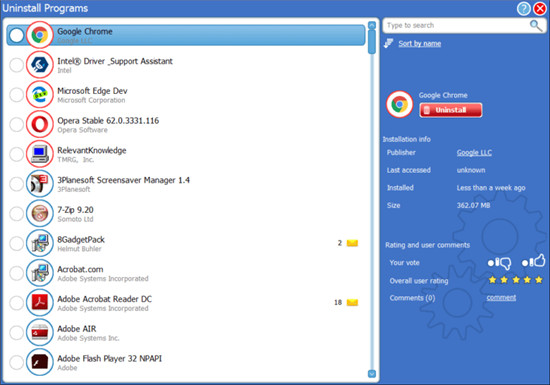
Task: Click the 7-Zip 9.20 program icon
Action: [x=40, y=213]
